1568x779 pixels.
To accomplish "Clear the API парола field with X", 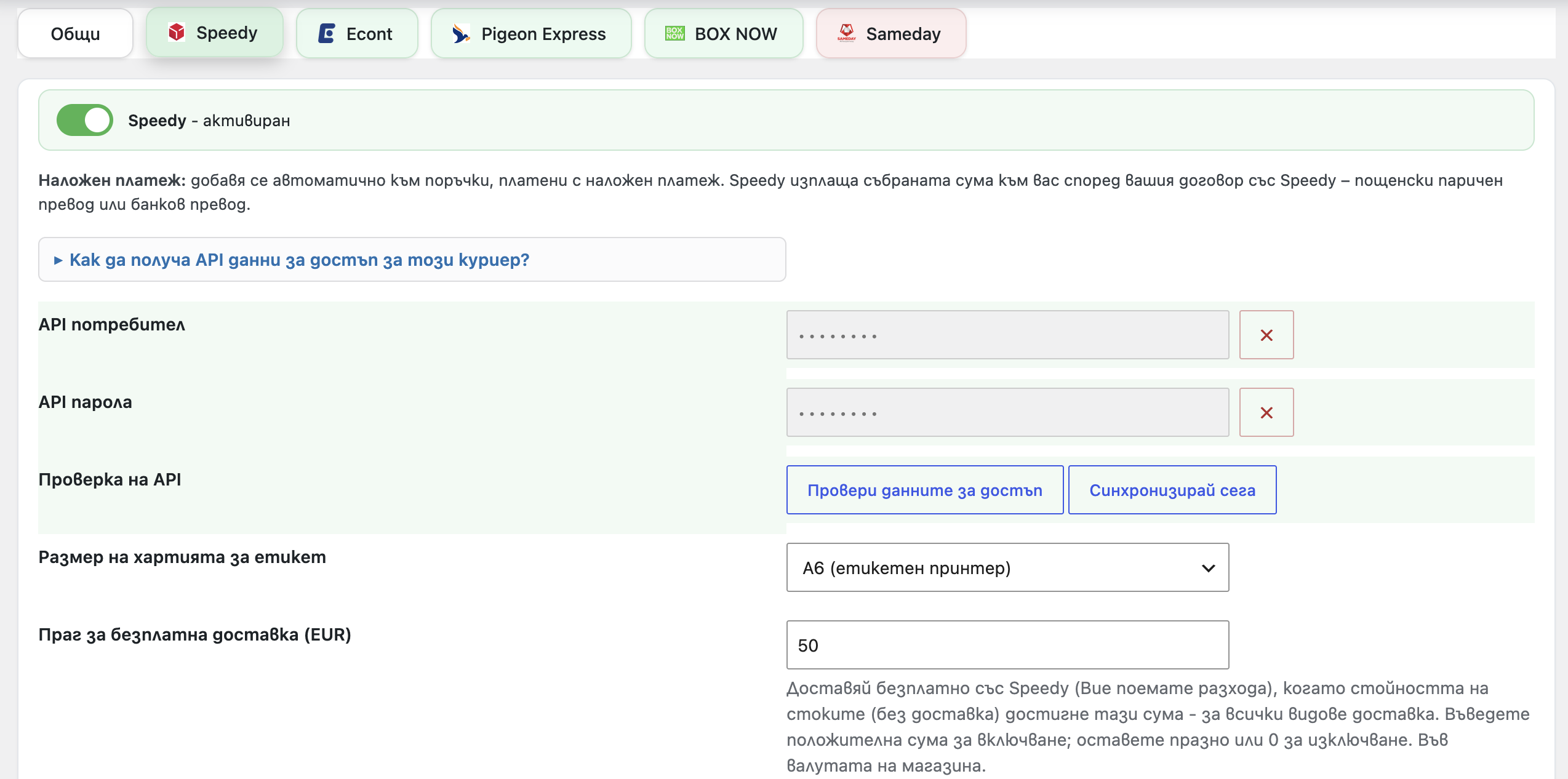I will (x=1266, y=412).
